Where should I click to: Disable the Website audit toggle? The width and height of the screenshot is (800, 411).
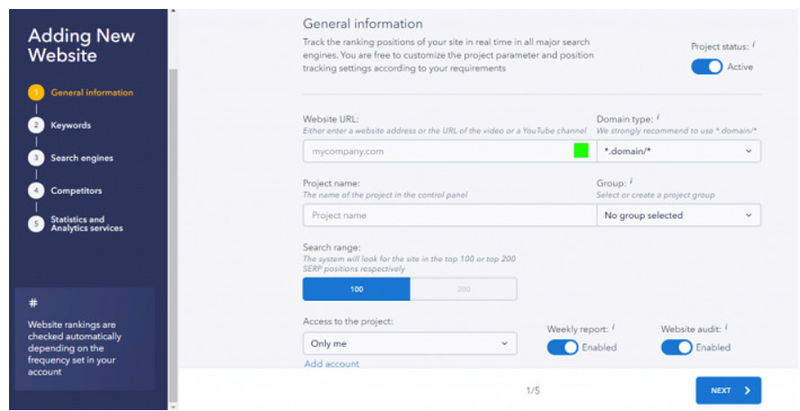click(677, 347)
